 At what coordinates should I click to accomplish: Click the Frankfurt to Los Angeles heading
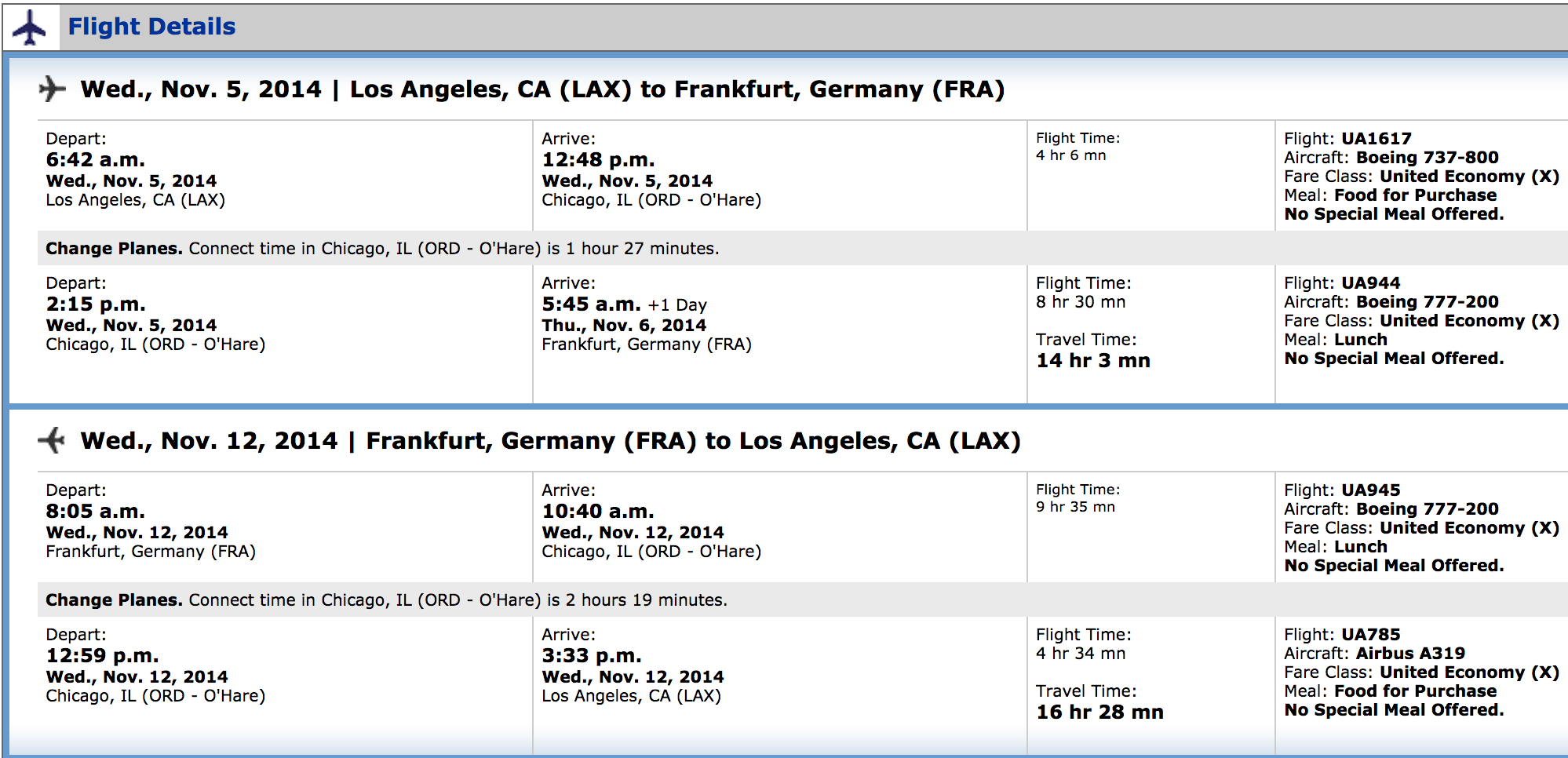pyautogui.click(x=550, y=441)
